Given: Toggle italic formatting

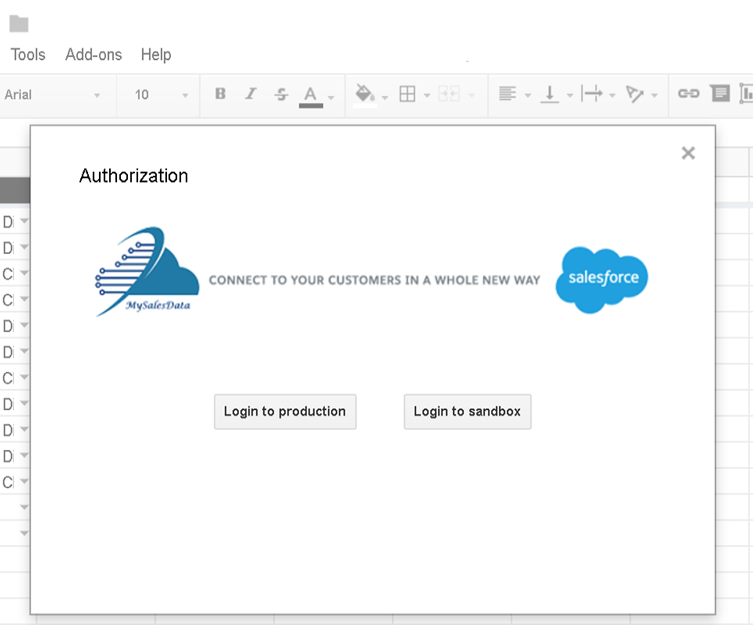Looking at the screenshot, I should click(x=251, y=94).
